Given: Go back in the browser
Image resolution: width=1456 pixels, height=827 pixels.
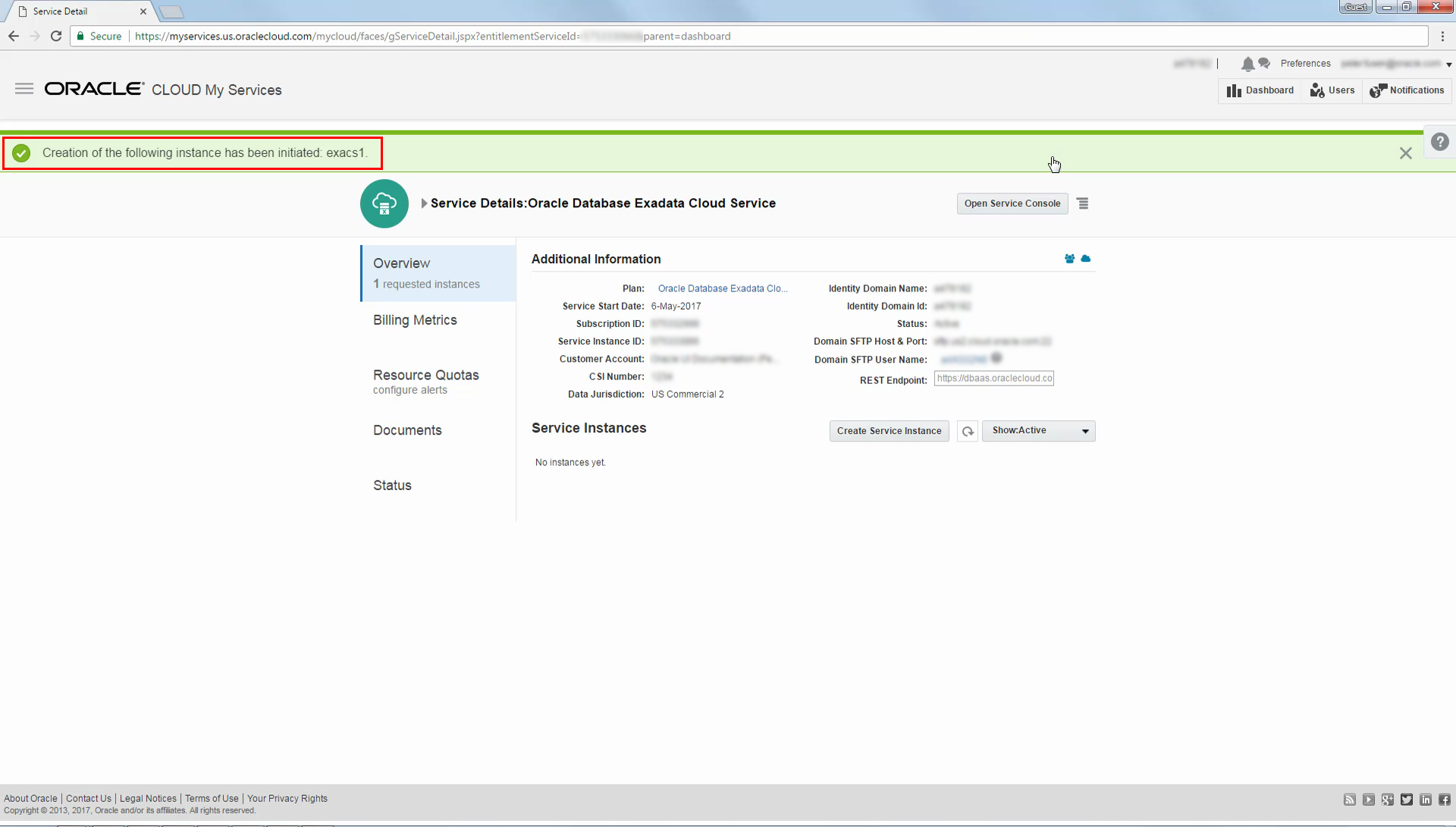Looking at the screenshot, I should click(14, 36).
